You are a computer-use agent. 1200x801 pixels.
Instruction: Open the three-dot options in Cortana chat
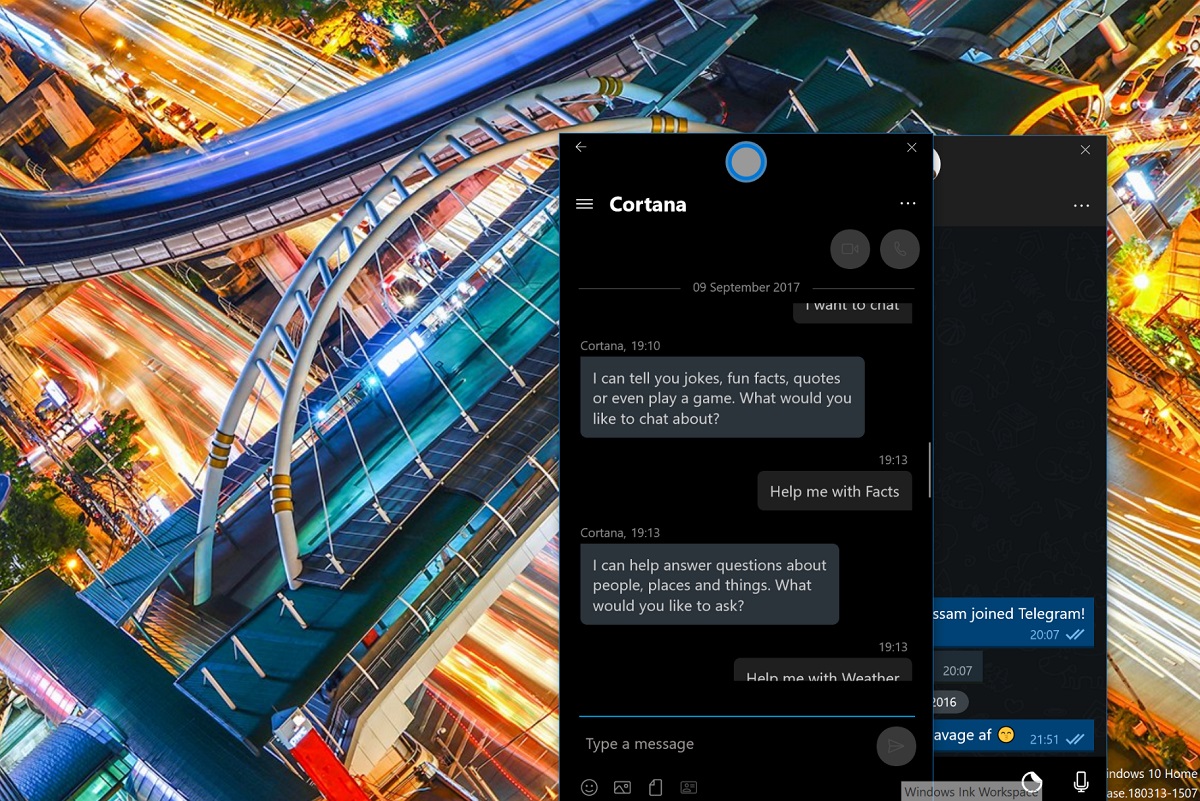(907, 204)
